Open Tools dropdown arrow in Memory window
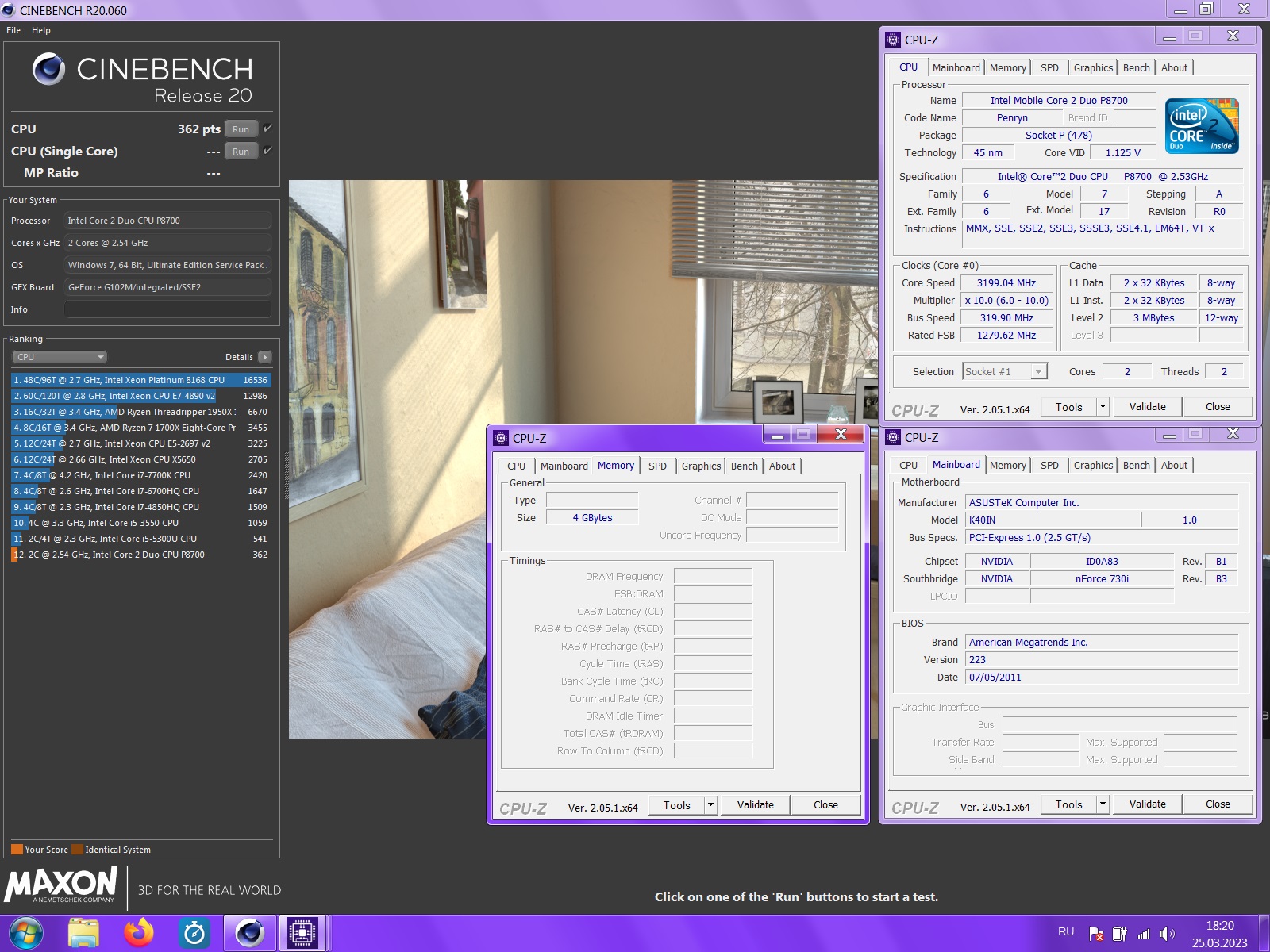The height and width of the screenshot is (952, 1270). (710, 805)
